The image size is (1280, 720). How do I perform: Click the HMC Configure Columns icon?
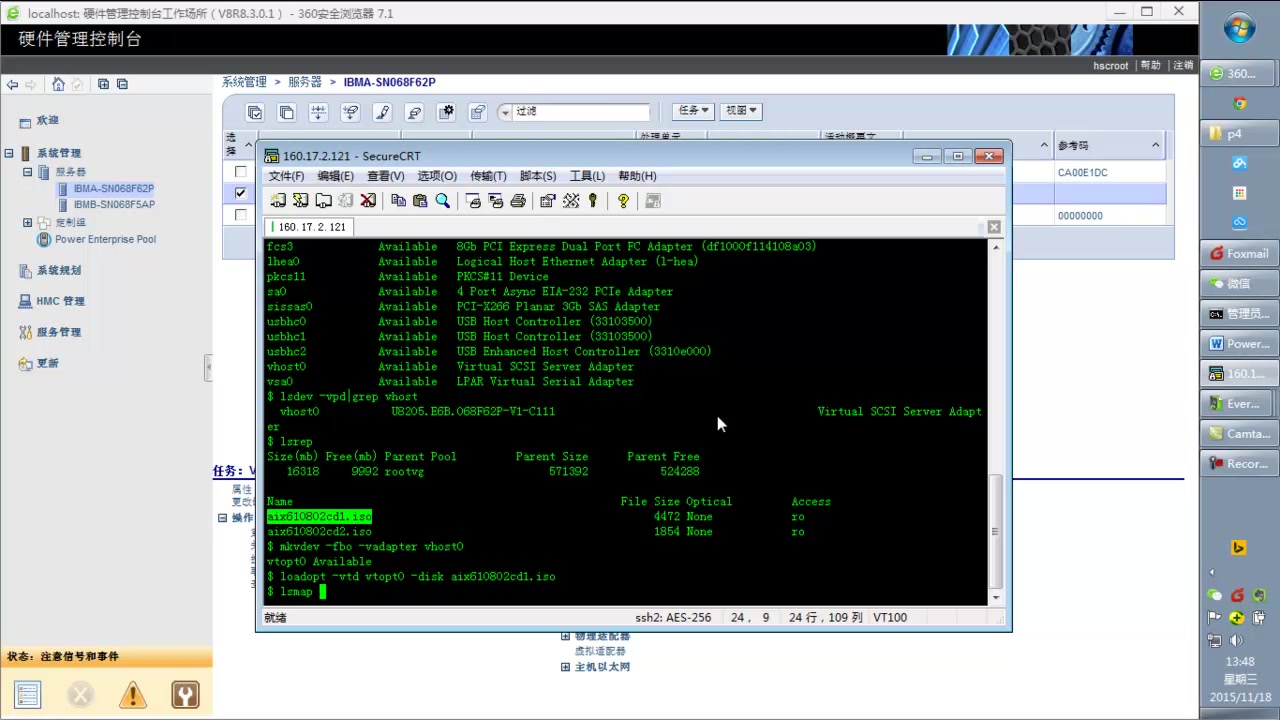point(447,112)
